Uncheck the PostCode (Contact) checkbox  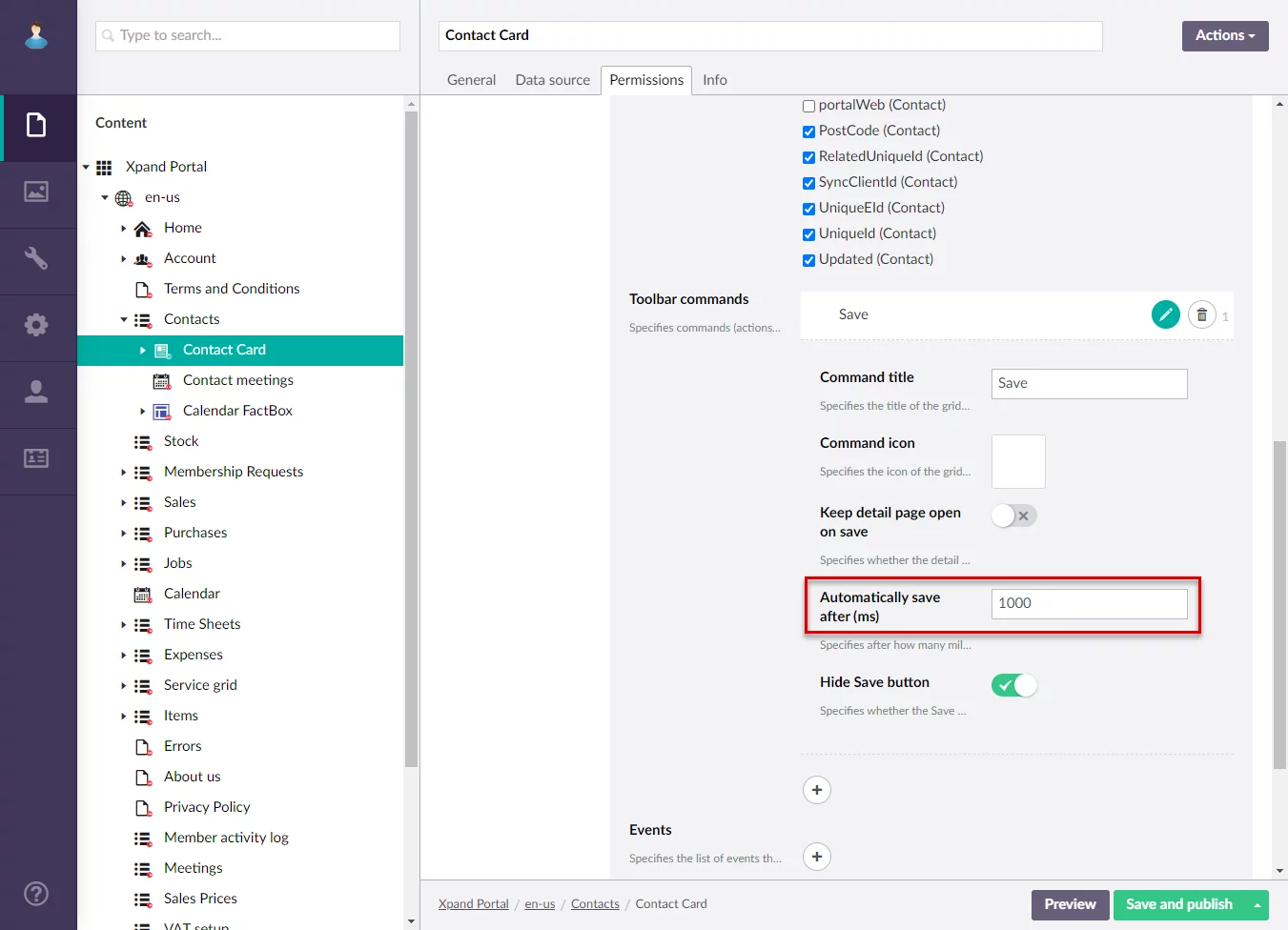808,131
